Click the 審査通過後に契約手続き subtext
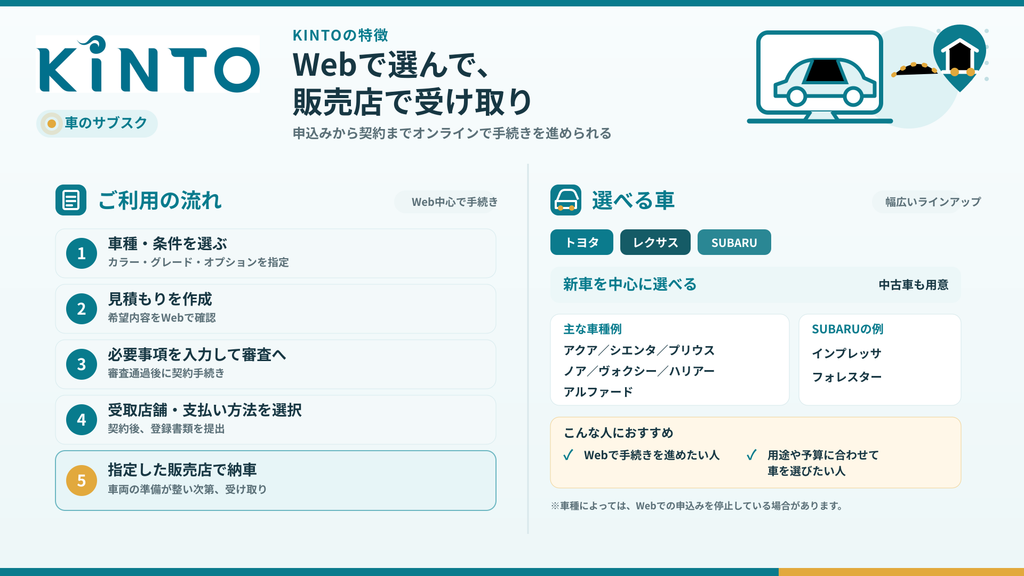This screenshot has width=1024, height=576. click(166, 374)
